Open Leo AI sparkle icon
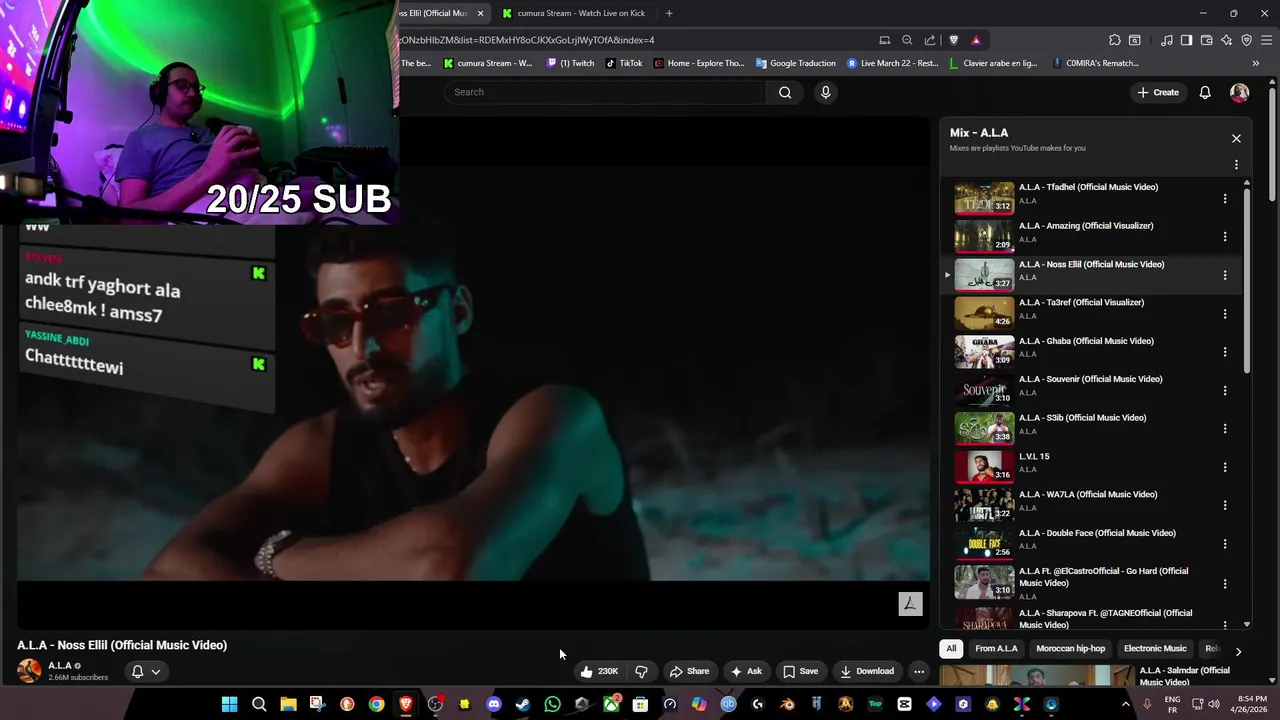 [1226, 40]
